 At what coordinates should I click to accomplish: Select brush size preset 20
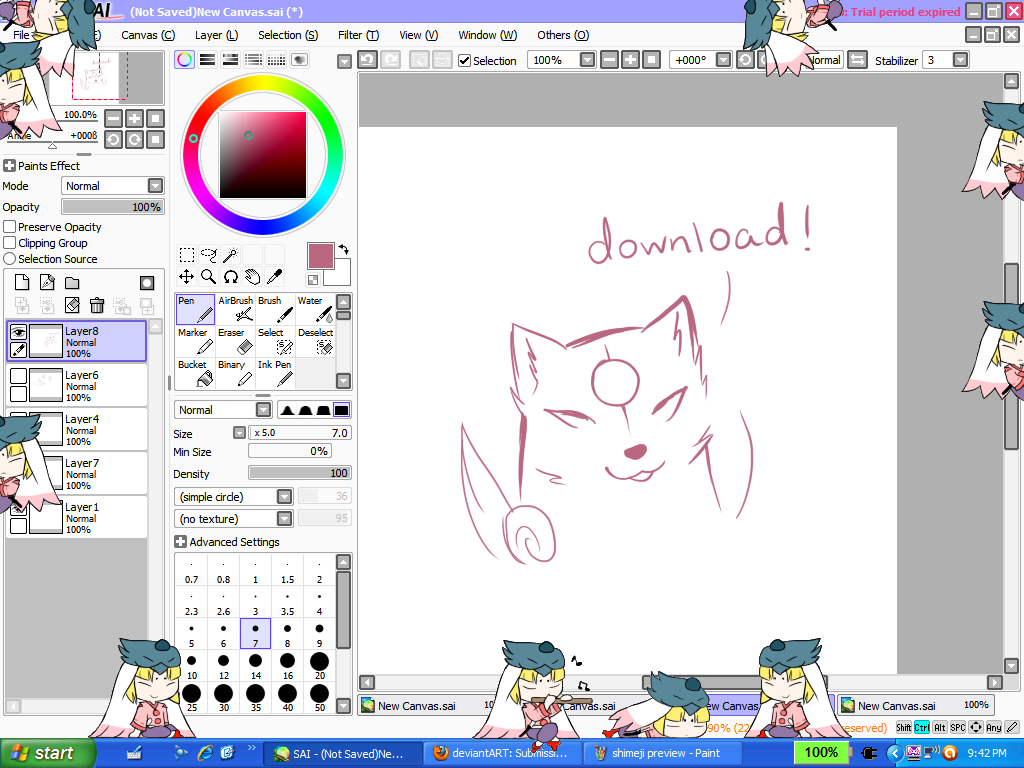[320, 667]
